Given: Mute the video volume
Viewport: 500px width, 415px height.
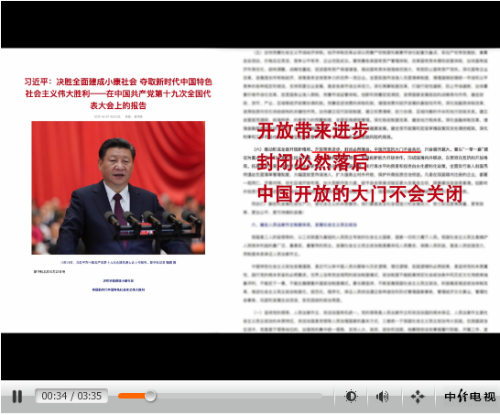Looking at the screenshot, I should tap(382, 396).
